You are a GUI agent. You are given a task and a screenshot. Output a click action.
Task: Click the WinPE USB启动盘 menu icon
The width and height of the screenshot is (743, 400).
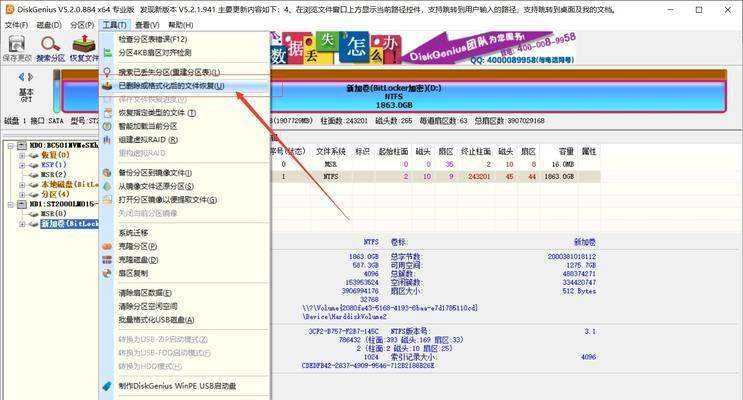coord(108,386)
